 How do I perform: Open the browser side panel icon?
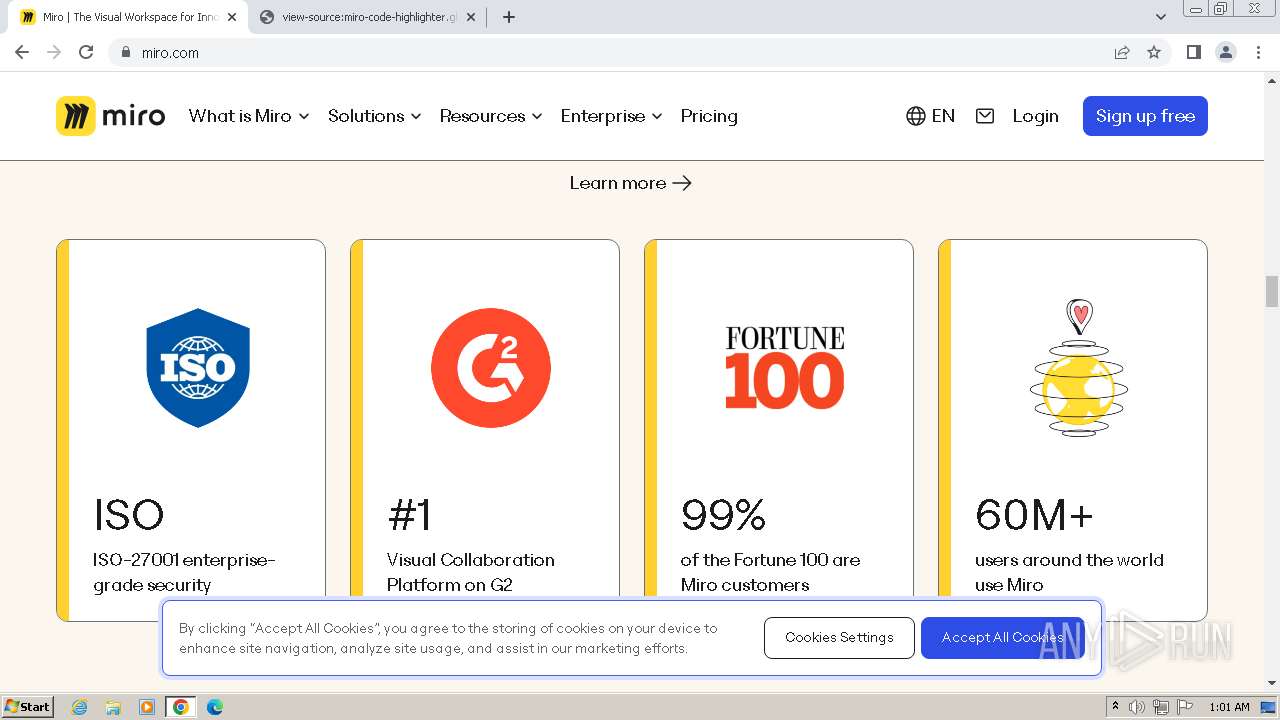click(x=1193, y=52)
